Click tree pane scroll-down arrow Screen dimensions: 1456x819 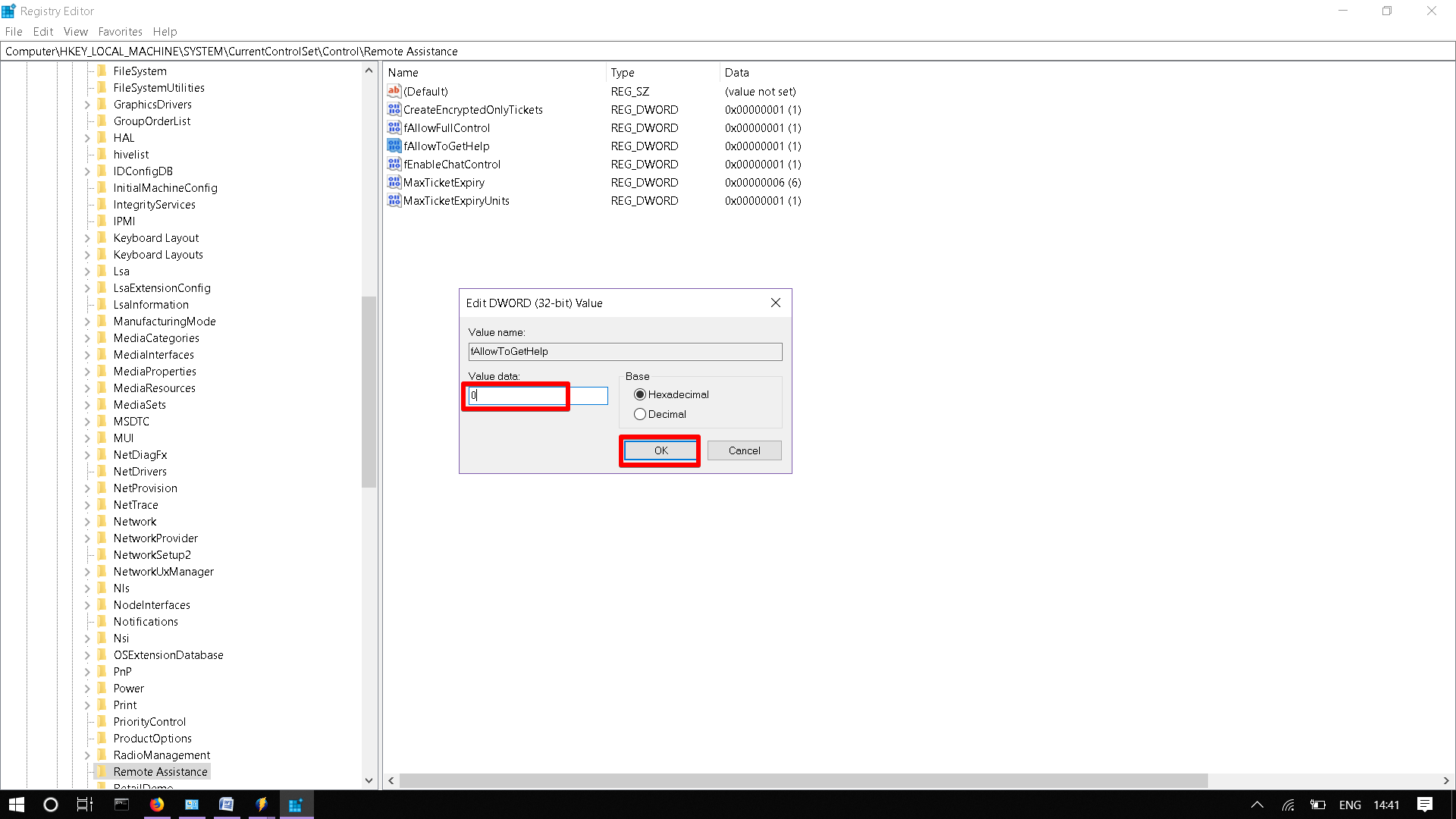pos(369,780)
